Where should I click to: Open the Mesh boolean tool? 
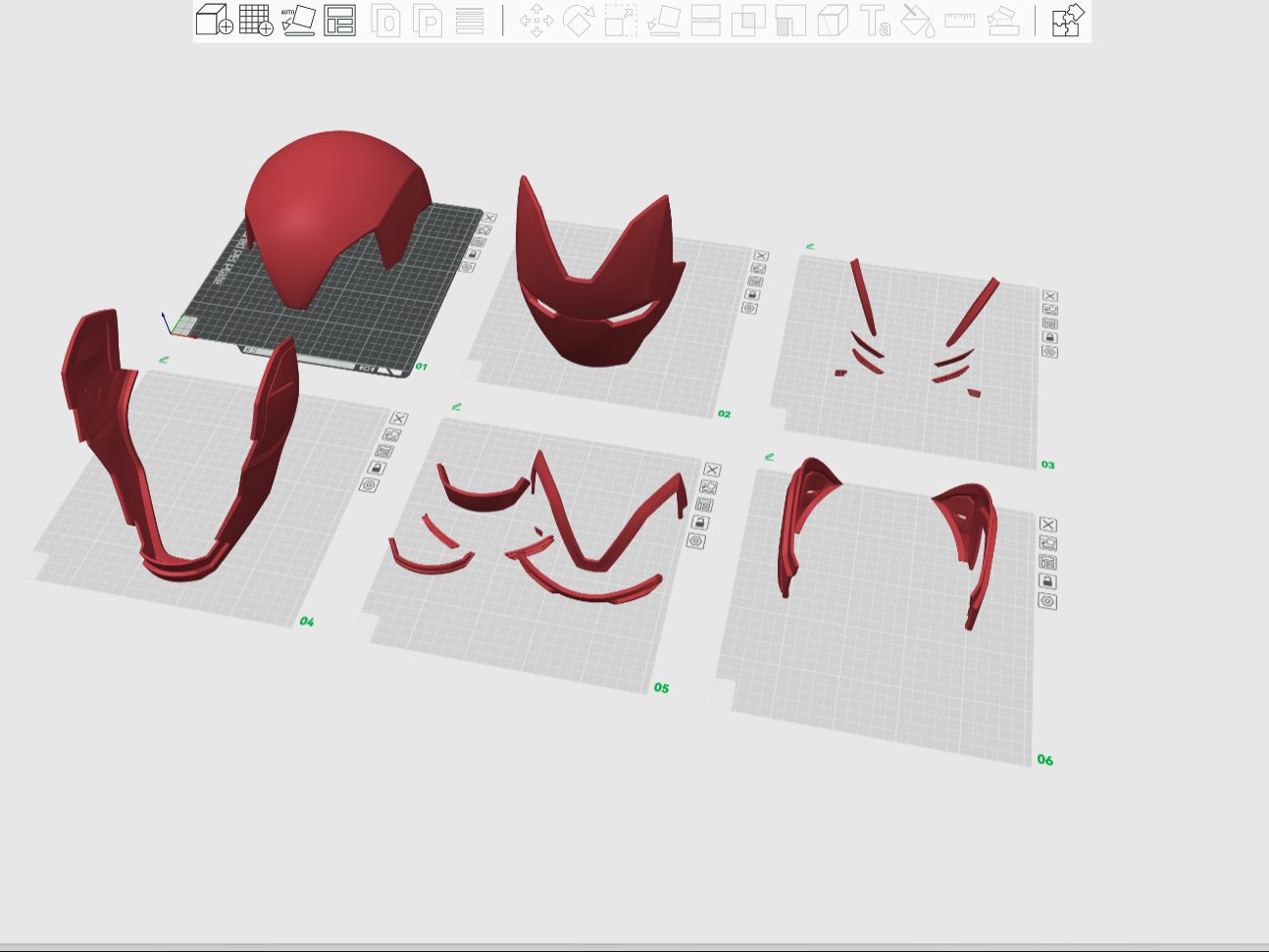pos(748,21)
